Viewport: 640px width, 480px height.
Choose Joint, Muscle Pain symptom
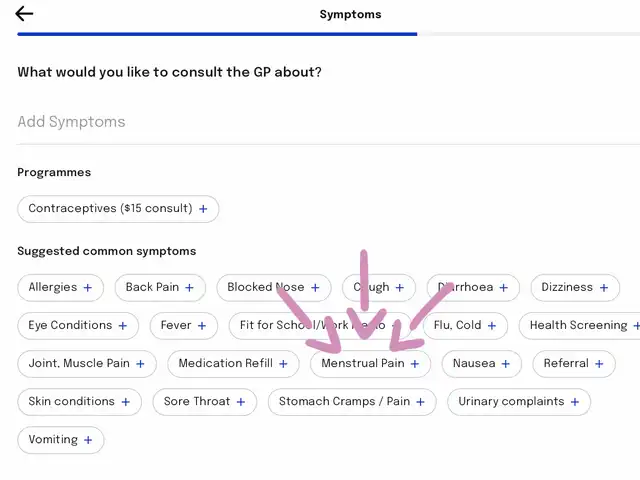point(87,364)
